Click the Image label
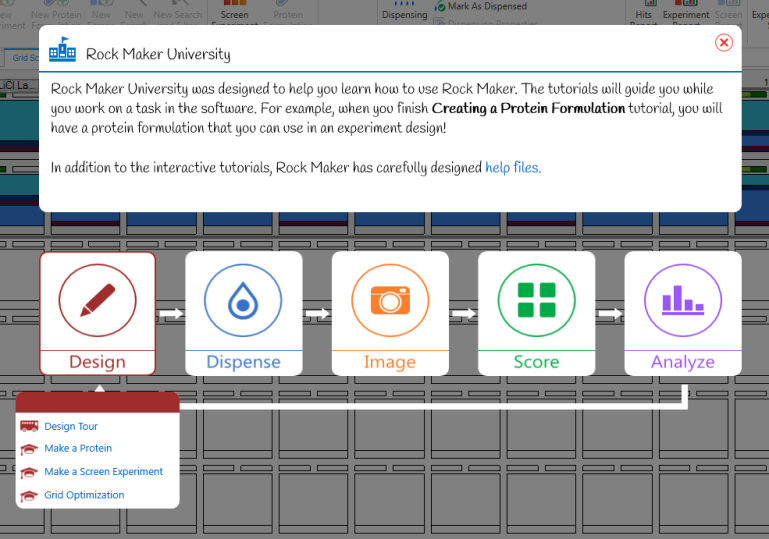 coord(390,362)
